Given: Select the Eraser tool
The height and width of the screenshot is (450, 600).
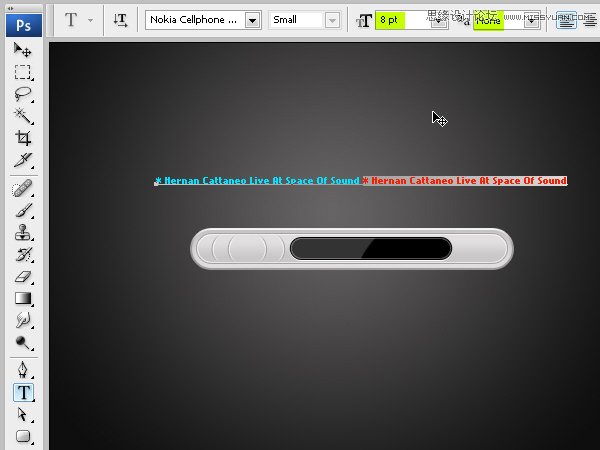Looking at the screenshot, I should pos(23,276).
